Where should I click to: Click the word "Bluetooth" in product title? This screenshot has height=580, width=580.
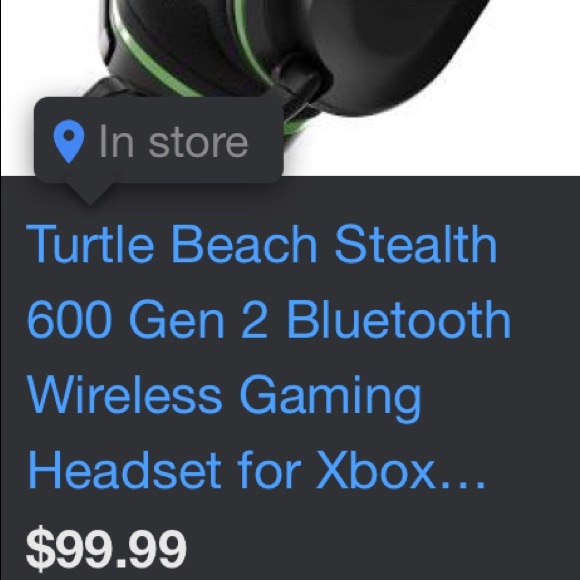tap(399, 319)
